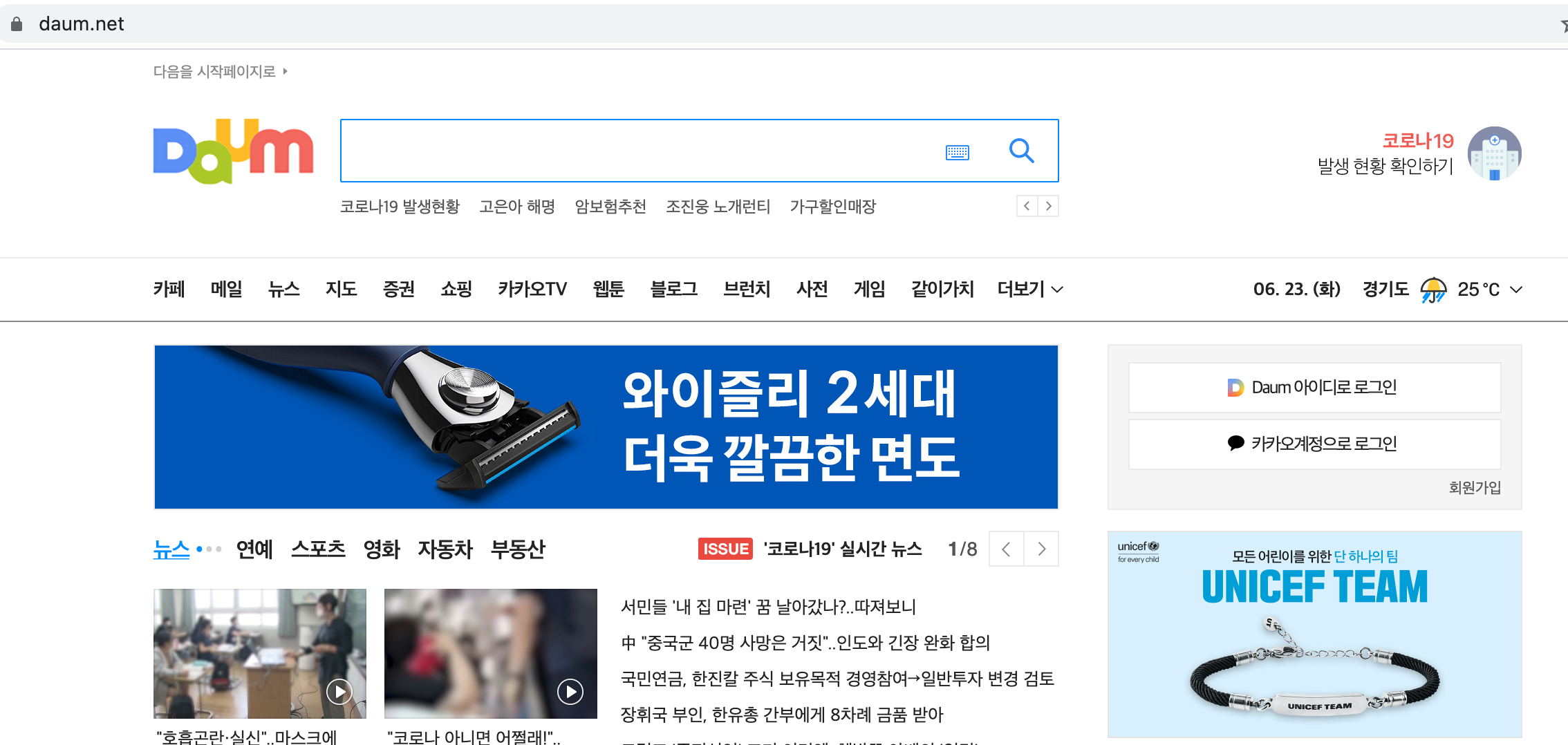
Task: Play the blurred '코로나 아니면 어쩔래' video
Action: coord(570,691)
